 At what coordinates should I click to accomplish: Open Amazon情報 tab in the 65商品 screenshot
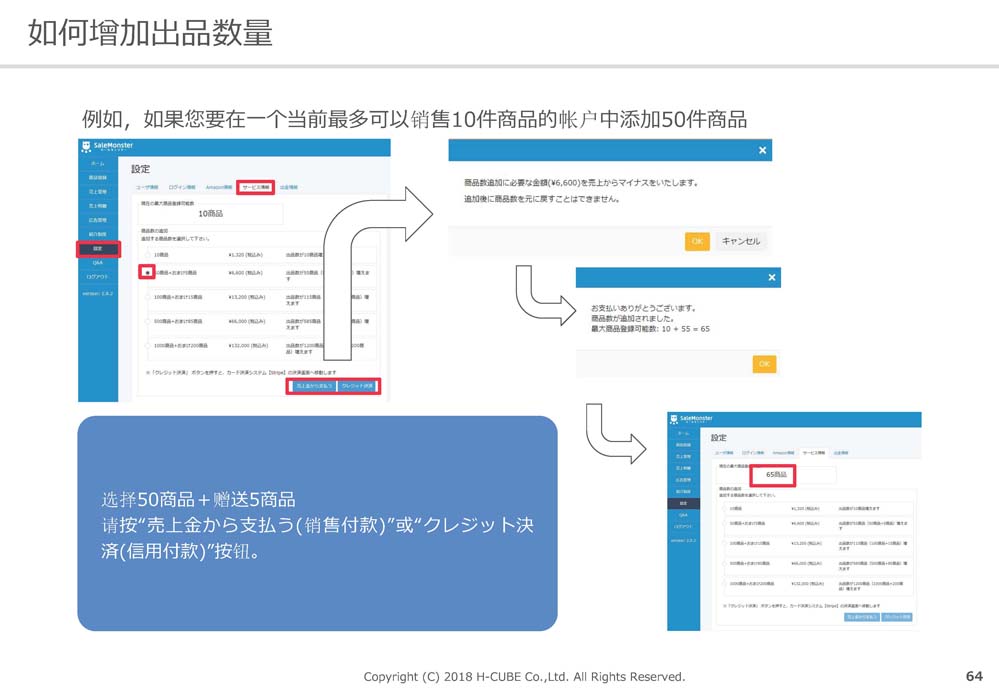tap(783, 453)
